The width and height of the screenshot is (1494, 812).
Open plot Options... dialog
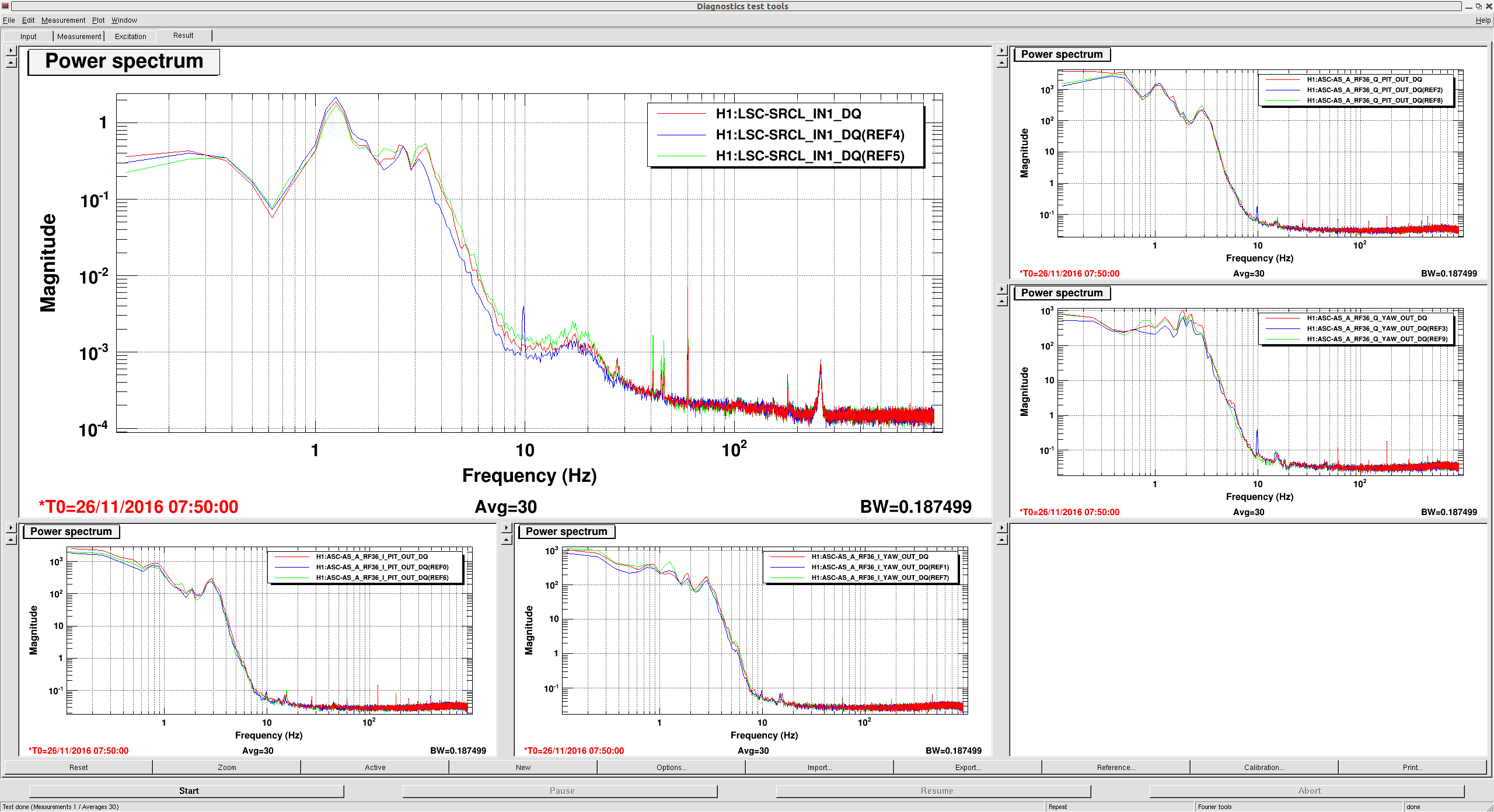click(x=671, y=767)
